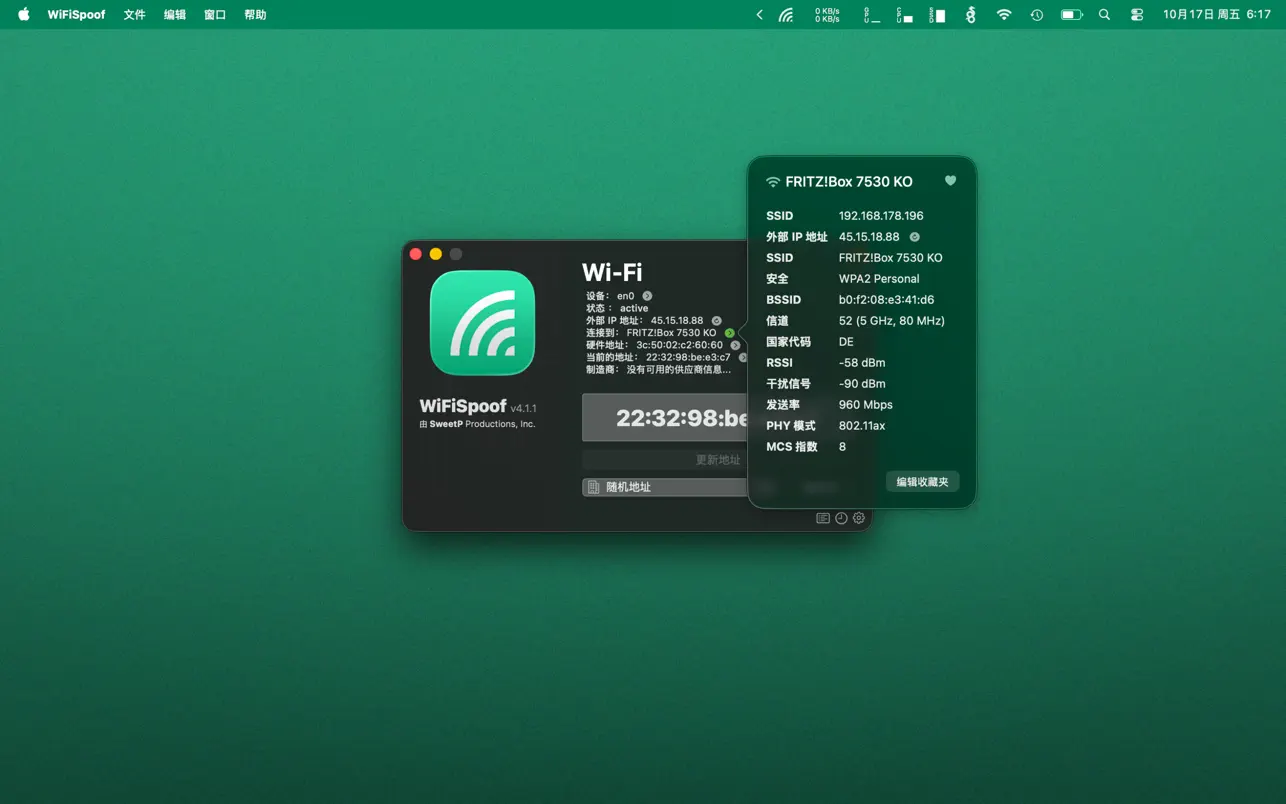Toggle the heart favorite for FRITZ!Box 7530 KO
The image size is (1286, 804).
950,181
